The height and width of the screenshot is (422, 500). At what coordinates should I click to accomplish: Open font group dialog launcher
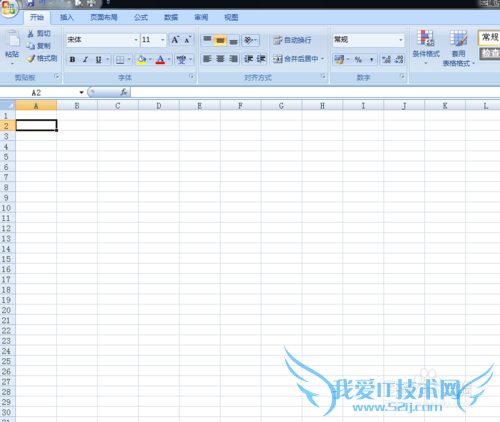tap(191, 76)
